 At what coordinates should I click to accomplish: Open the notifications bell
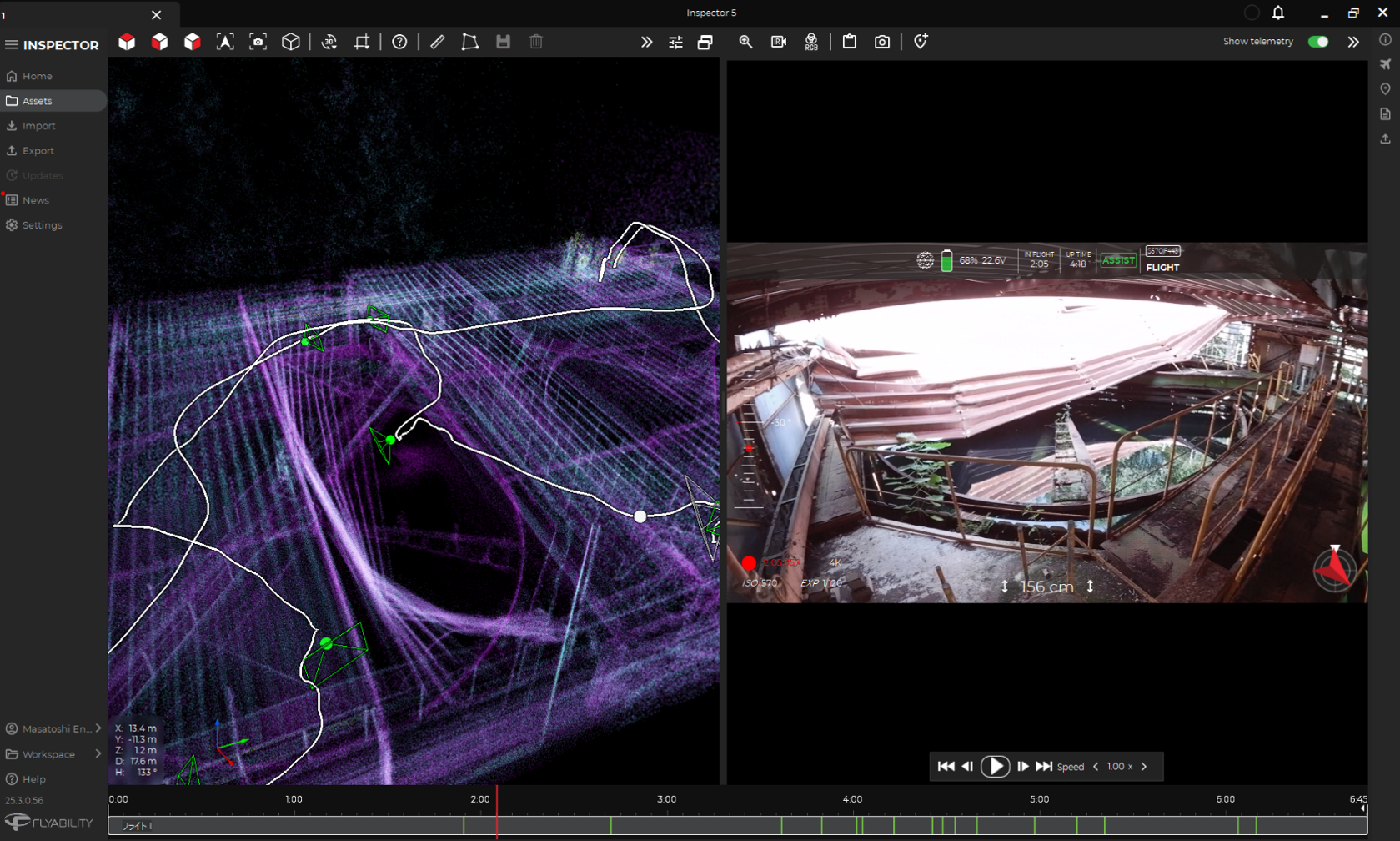1277,13
